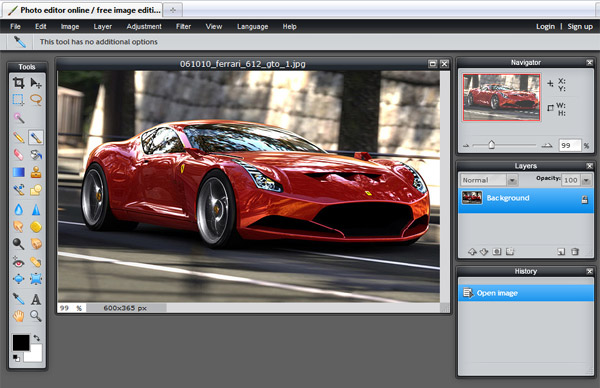Click the Login link
This screenshot has height=388, width=600.
click(545, 26)
